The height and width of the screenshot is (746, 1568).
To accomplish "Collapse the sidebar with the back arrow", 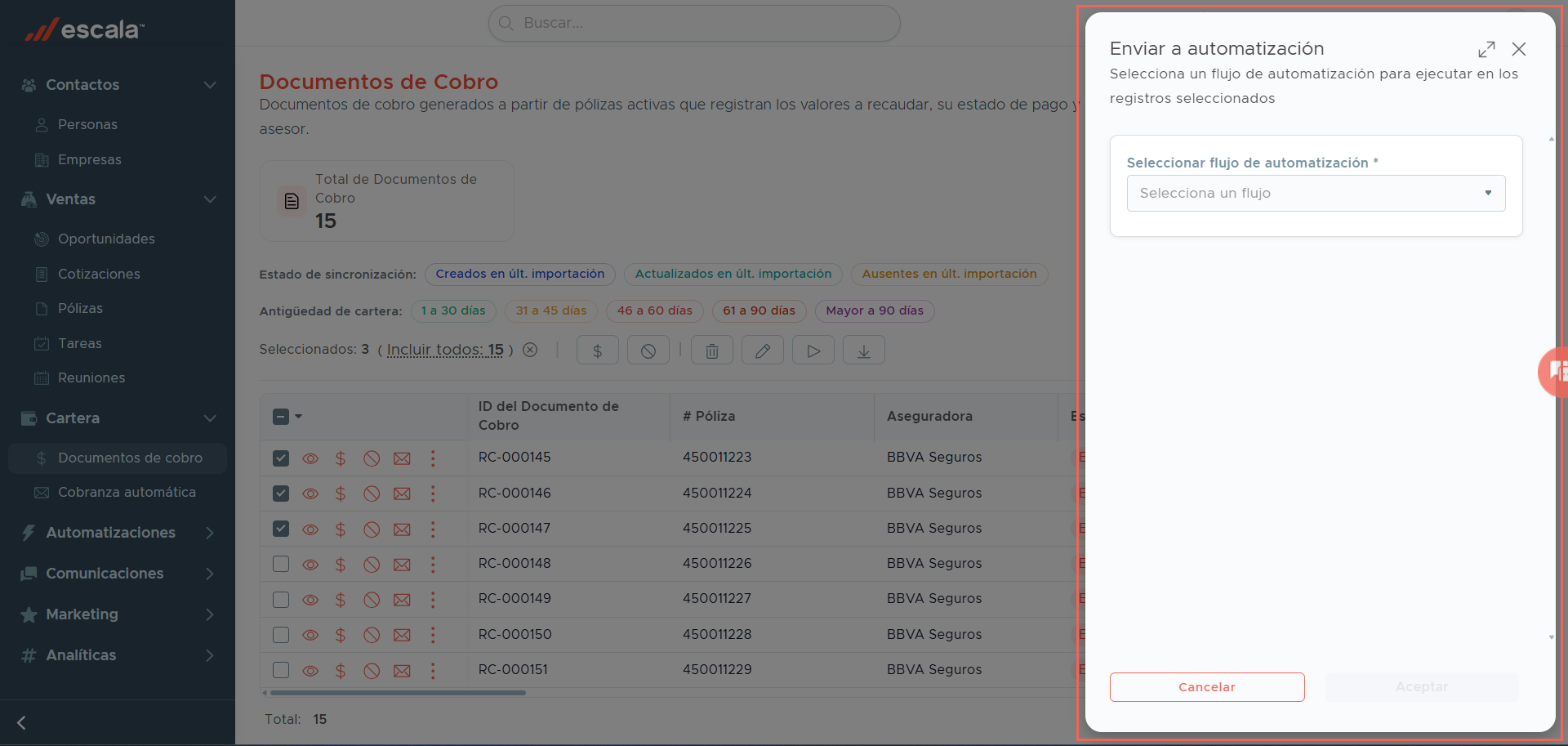I will (x=22, y=723).
